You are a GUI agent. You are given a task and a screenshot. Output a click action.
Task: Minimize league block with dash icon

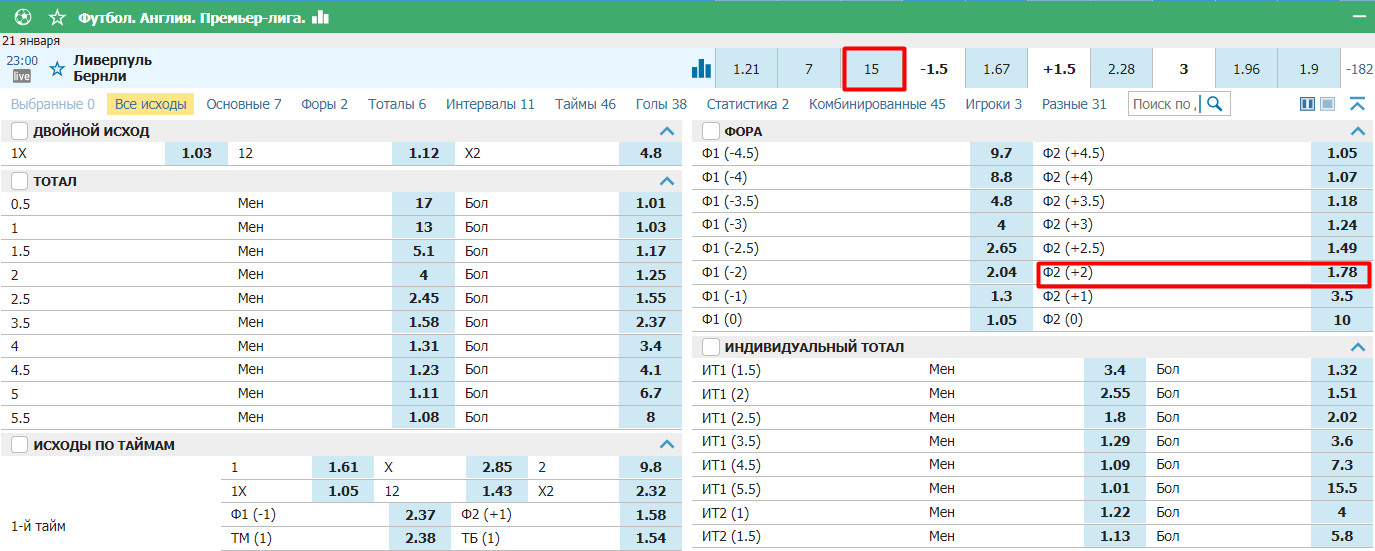pyautogui.click(x=1358, y=17)
